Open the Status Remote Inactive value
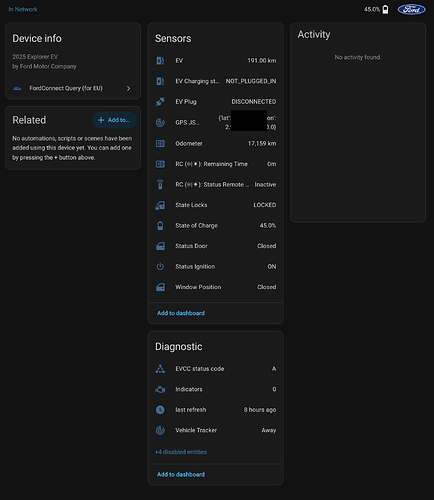Image resolution: width=434 pixels, height=500 pixels. click(265, 185)
